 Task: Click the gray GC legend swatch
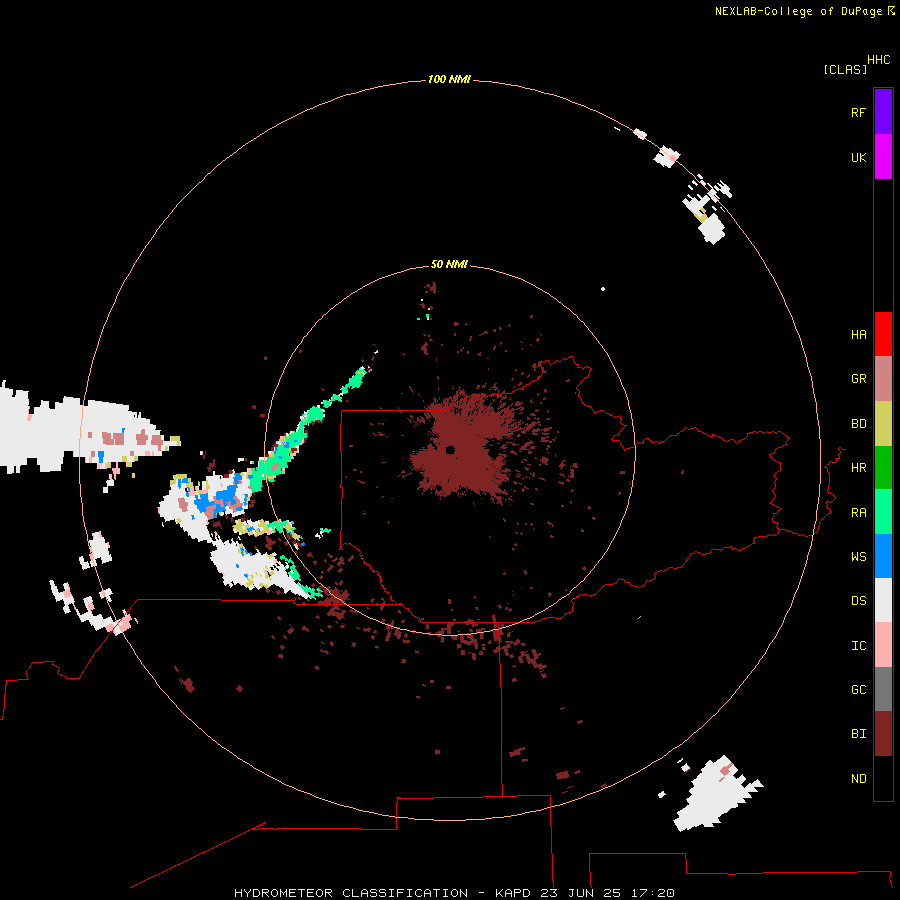[x=883, y=689]
